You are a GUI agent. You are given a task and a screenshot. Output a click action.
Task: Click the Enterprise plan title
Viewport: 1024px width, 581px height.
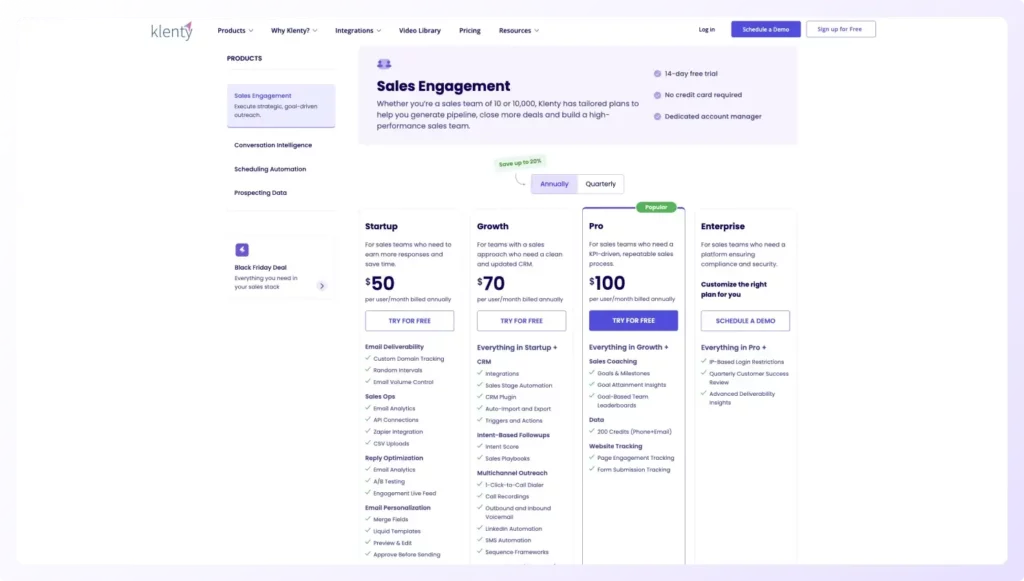[x=723, y=227]
